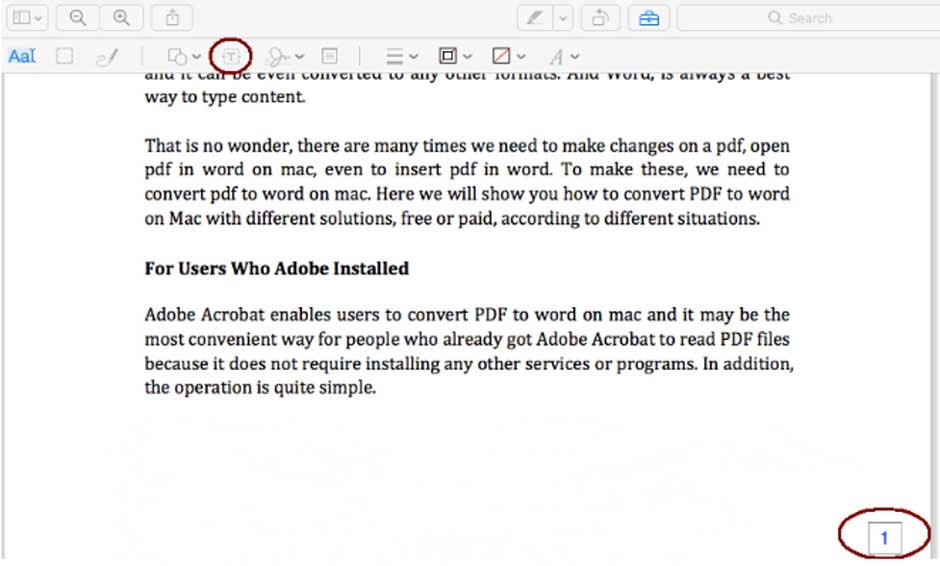The width and height of the screenshot is (940, 566).
Task: Click the zoom in magnifier button
Action: 122,17
